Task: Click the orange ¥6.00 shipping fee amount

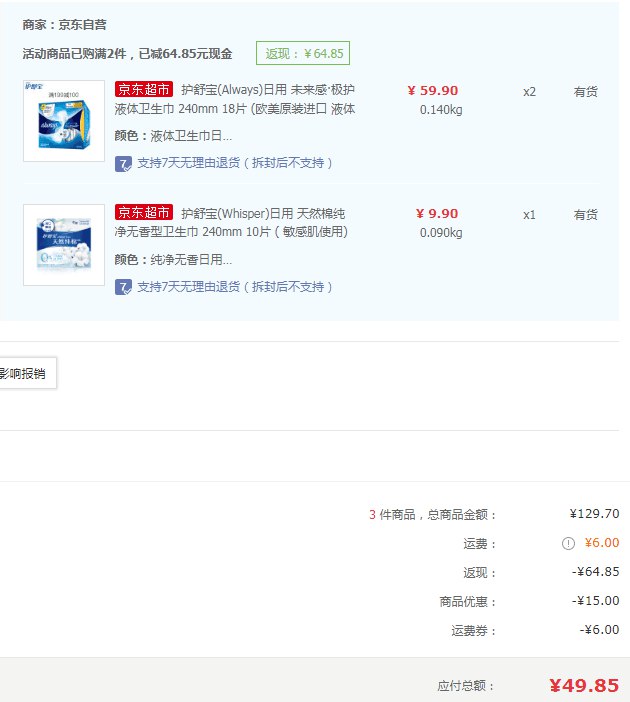Action: pyautogui.click(x=601, y=544)
